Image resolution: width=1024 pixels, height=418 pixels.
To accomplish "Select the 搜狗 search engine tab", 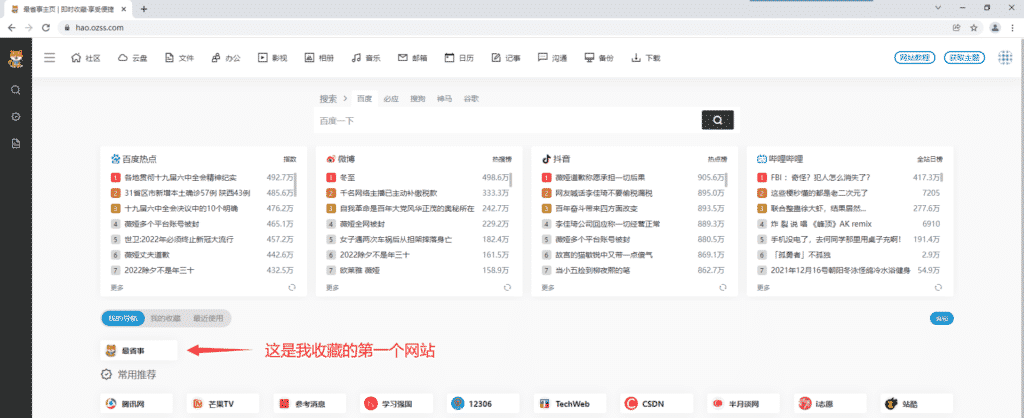I will coord(417,99).
